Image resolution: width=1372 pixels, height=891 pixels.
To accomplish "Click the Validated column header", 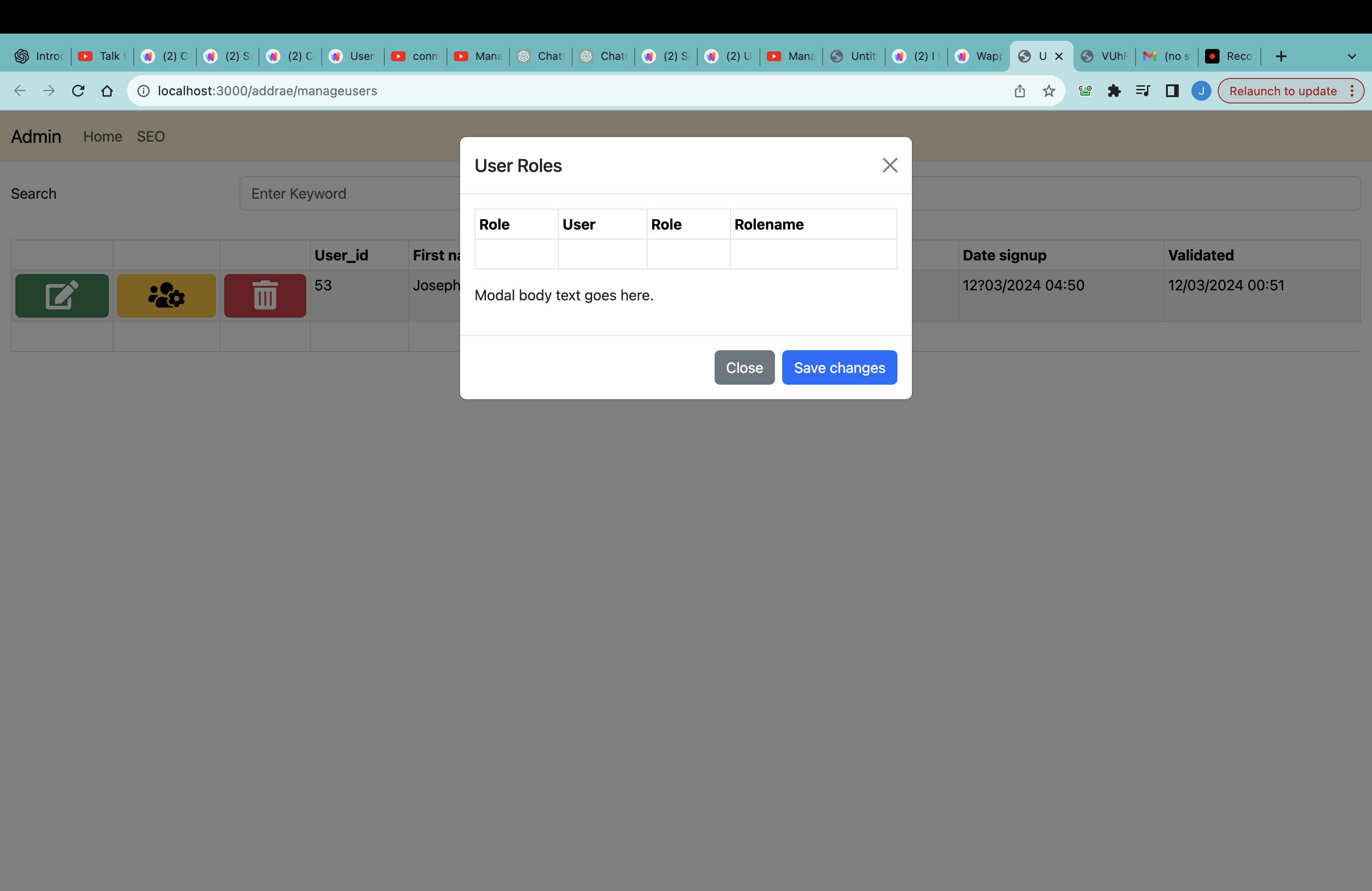I will [1262, 255].
